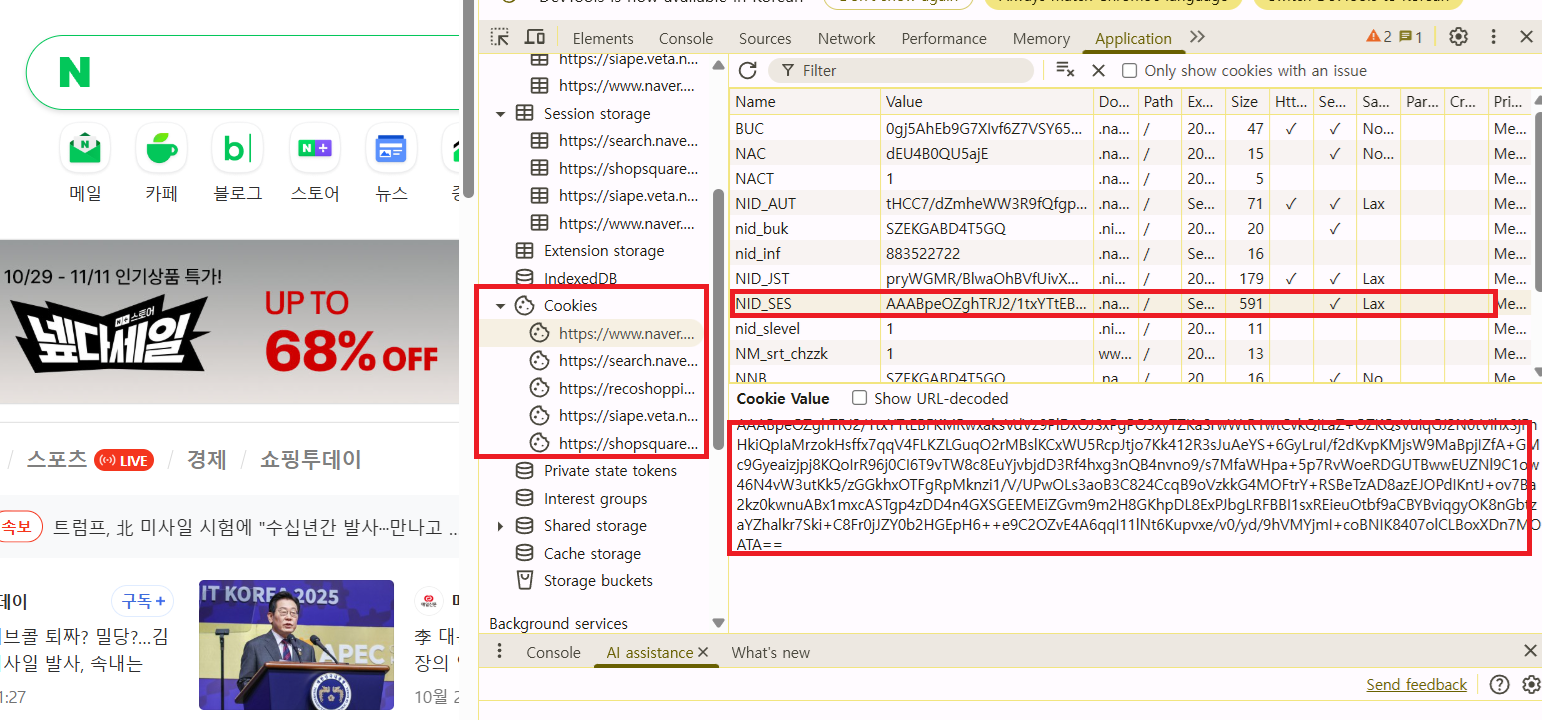The height and width of the screenshot is (720, 1542).
Task: Click the warnings count badge showing 2
Action: (1379, 37)
